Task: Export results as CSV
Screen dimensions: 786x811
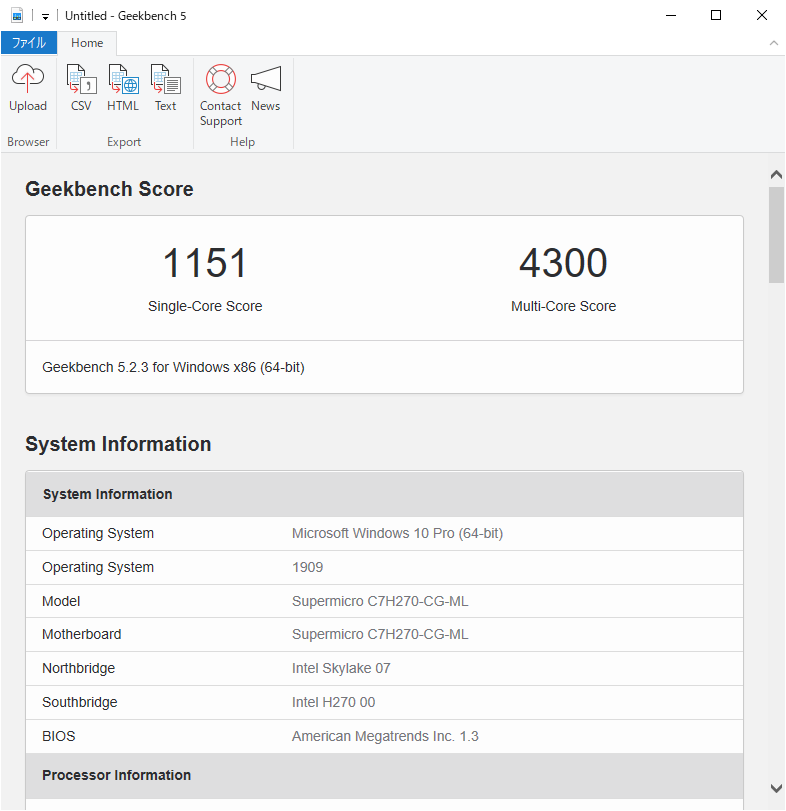Action: 81,88
